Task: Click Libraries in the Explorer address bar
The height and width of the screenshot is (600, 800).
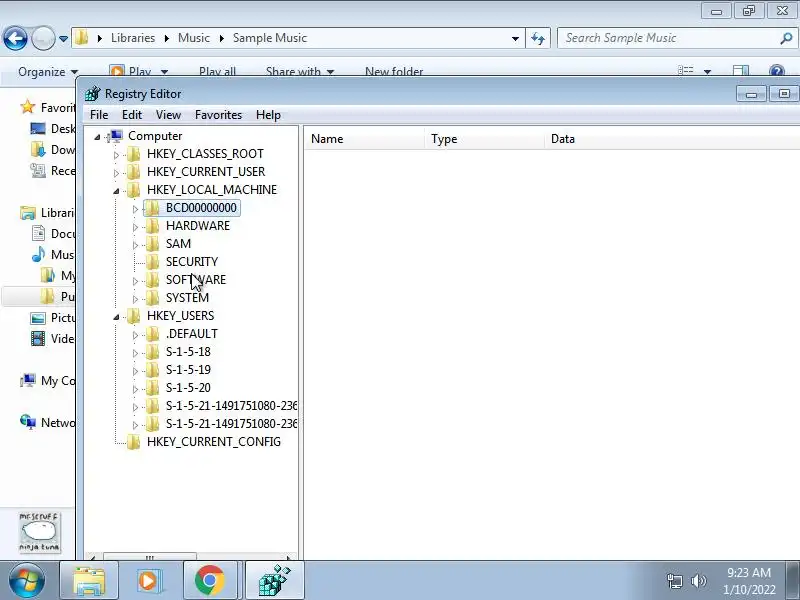Action: pyautogui.click(x=133, y=38)
